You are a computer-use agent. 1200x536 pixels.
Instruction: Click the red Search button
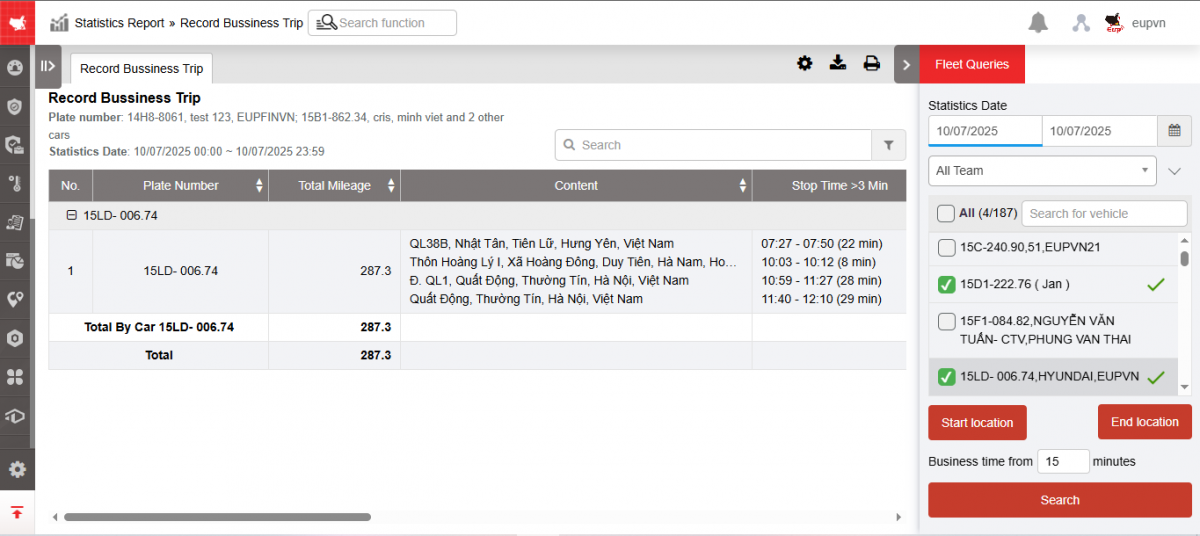coord(1059,500)
